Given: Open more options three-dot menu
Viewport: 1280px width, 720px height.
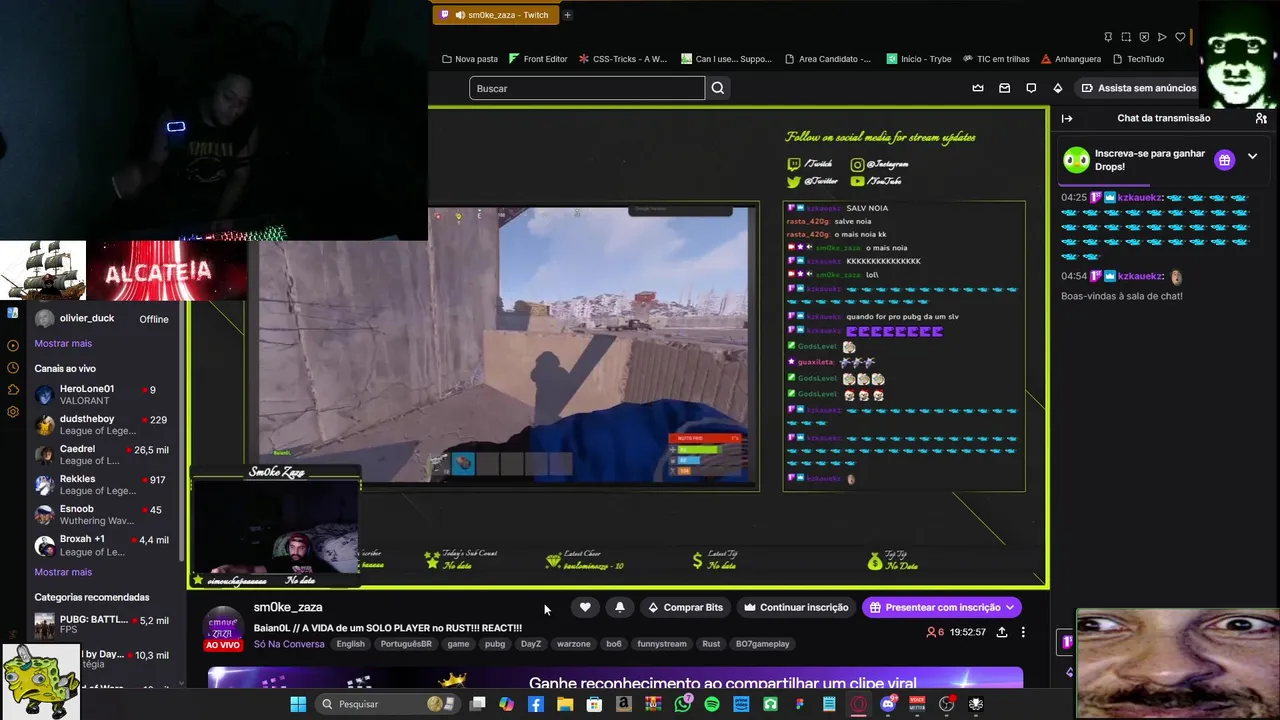Looking at the screenshot, I should tap(1023, 632).
